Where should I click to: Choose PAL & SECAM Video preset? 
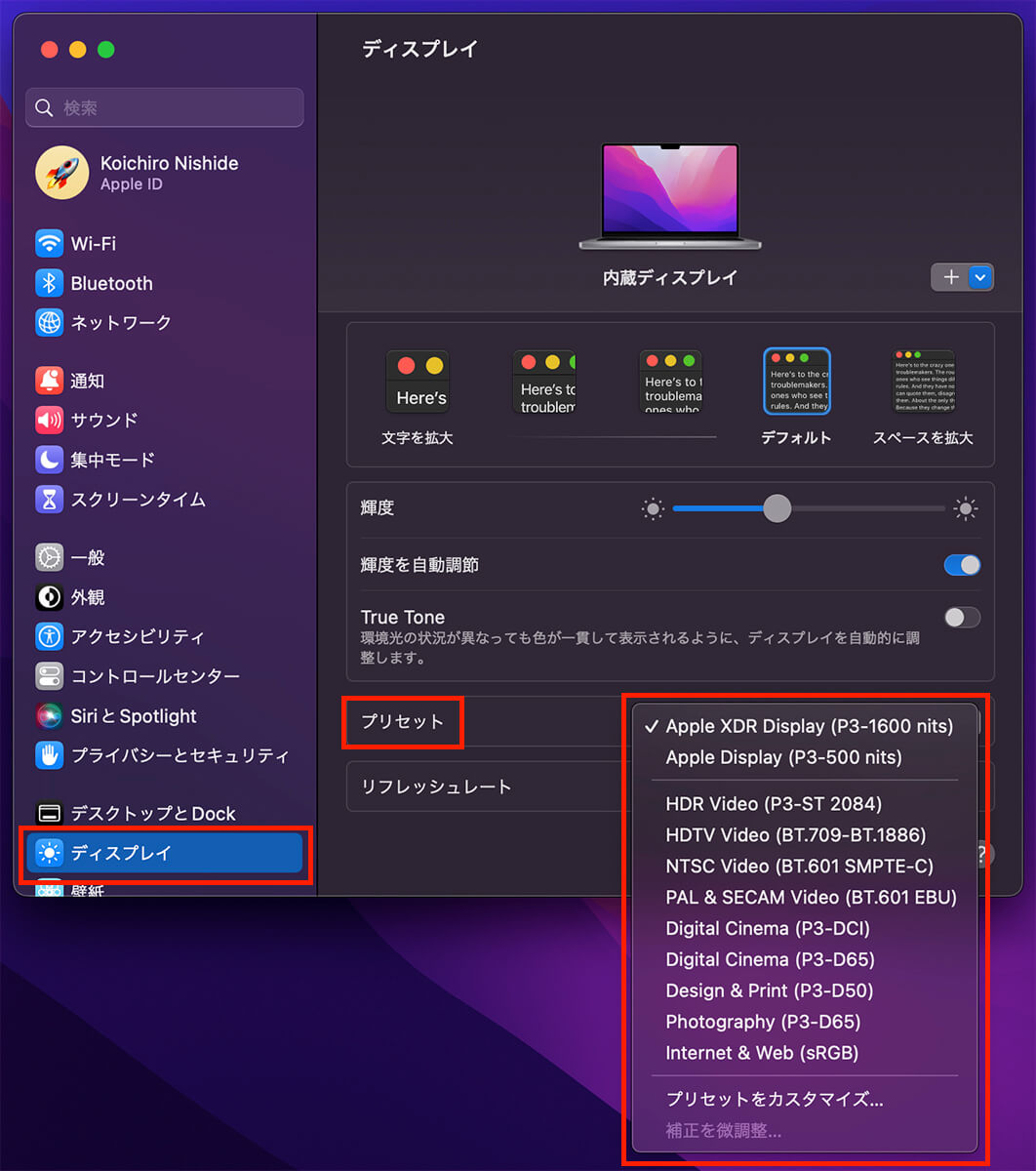click(x=805, y=898)
